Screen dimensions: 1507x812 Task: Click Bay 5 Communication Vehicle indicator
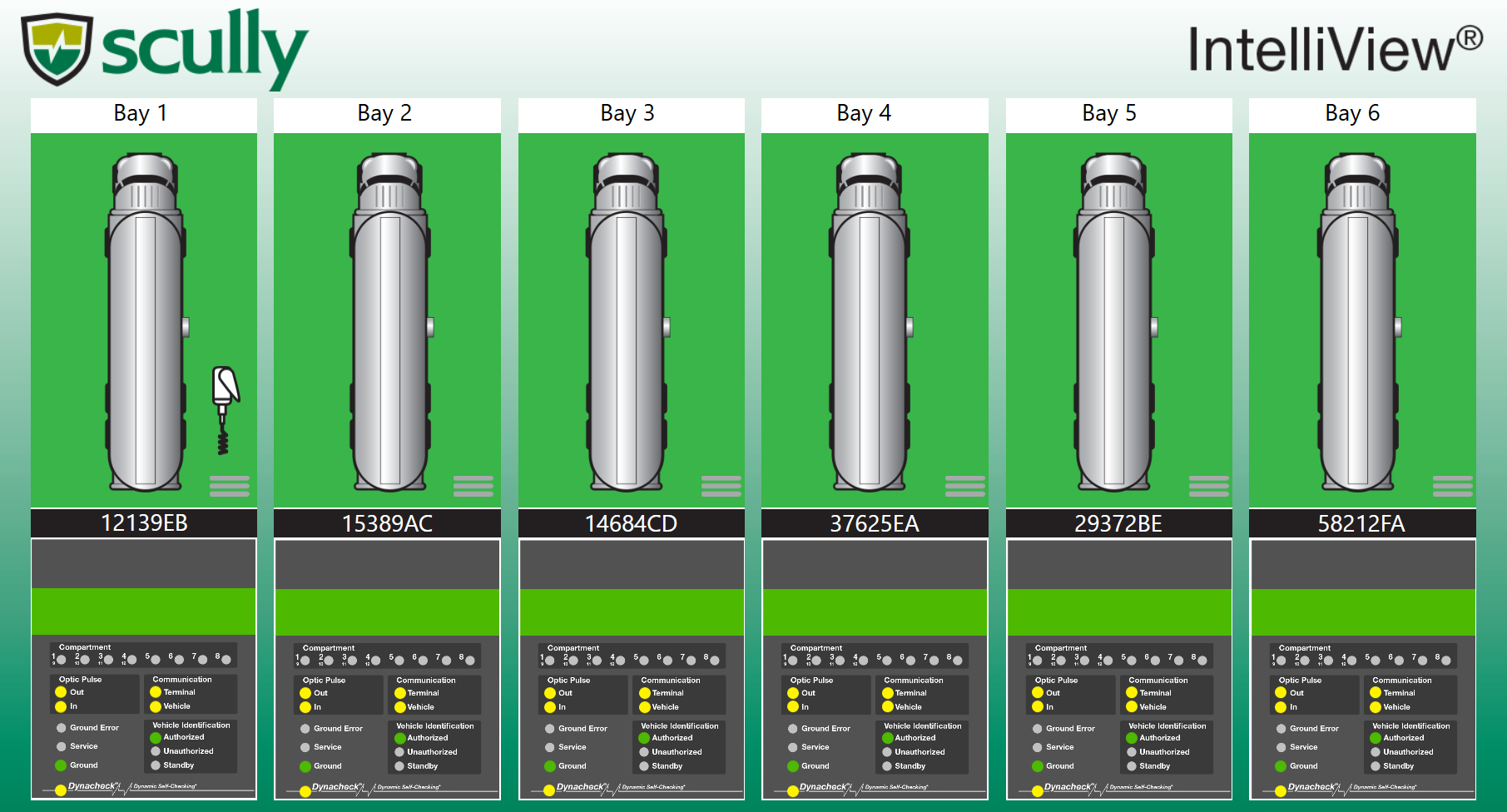[1132, 707]
